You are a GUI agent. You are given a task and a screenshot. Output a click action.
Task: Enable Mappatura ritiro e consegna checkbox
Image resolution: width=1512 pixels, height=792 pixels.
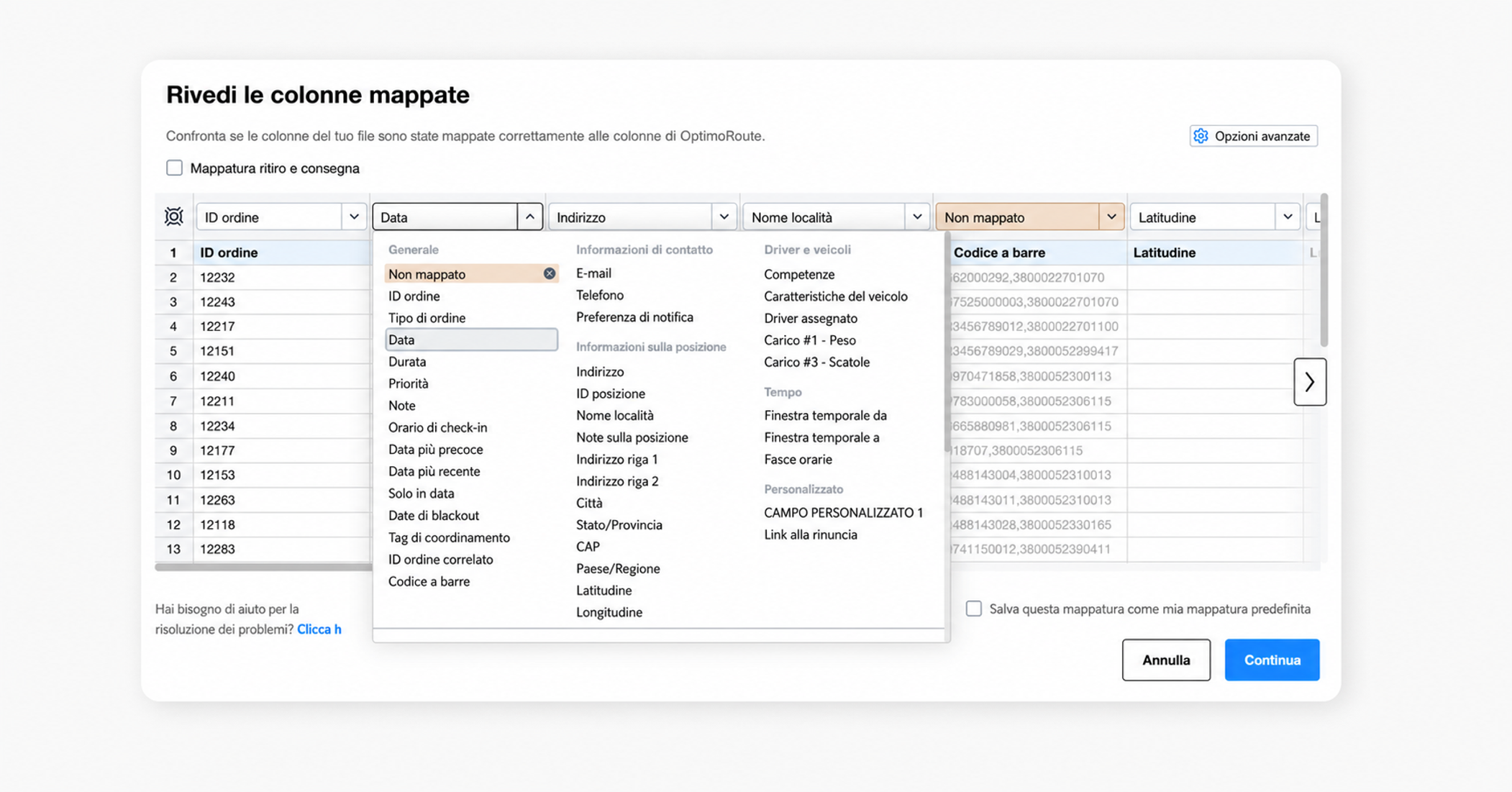coord(174,168)
